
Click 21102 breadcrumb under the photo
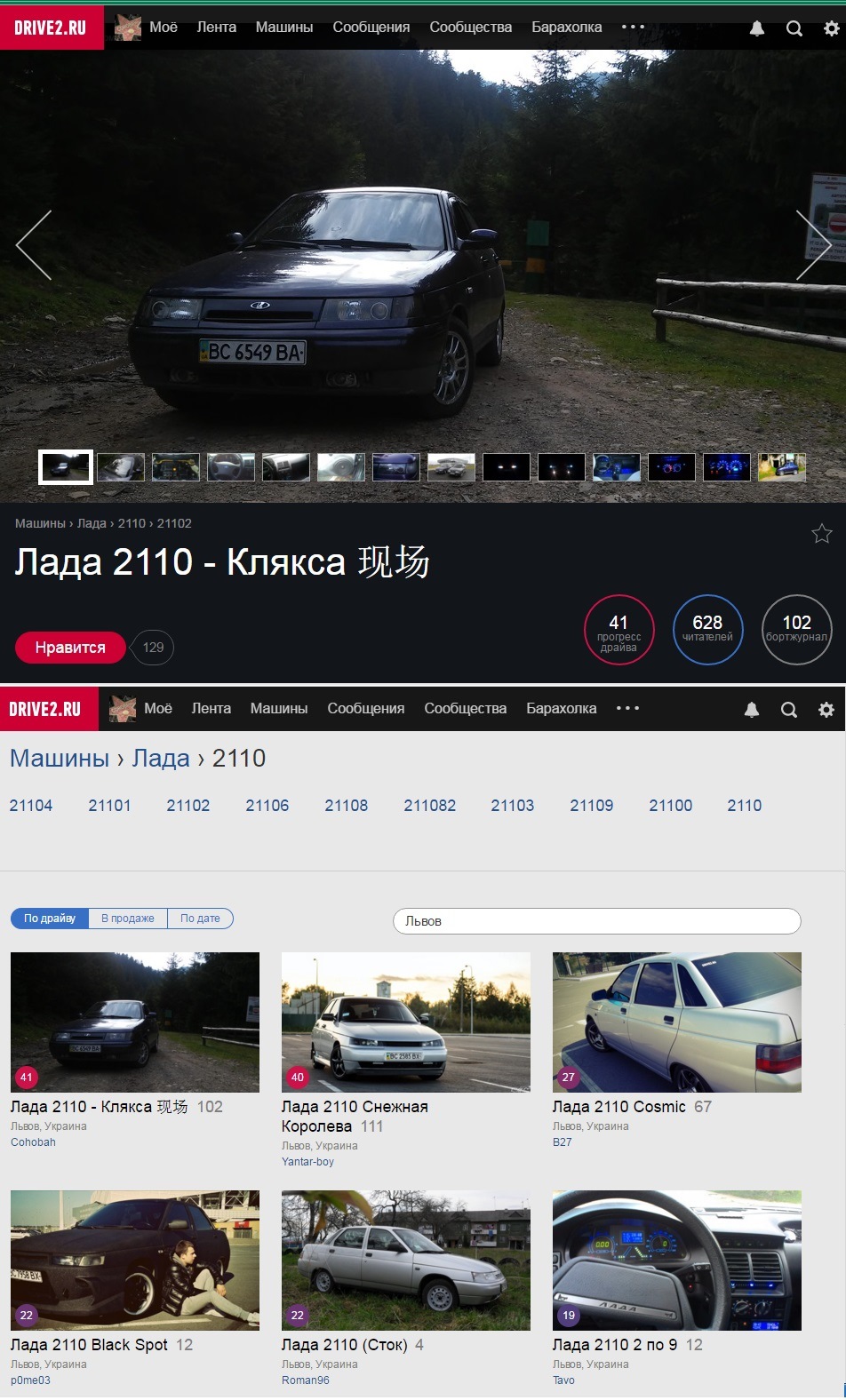174,523
